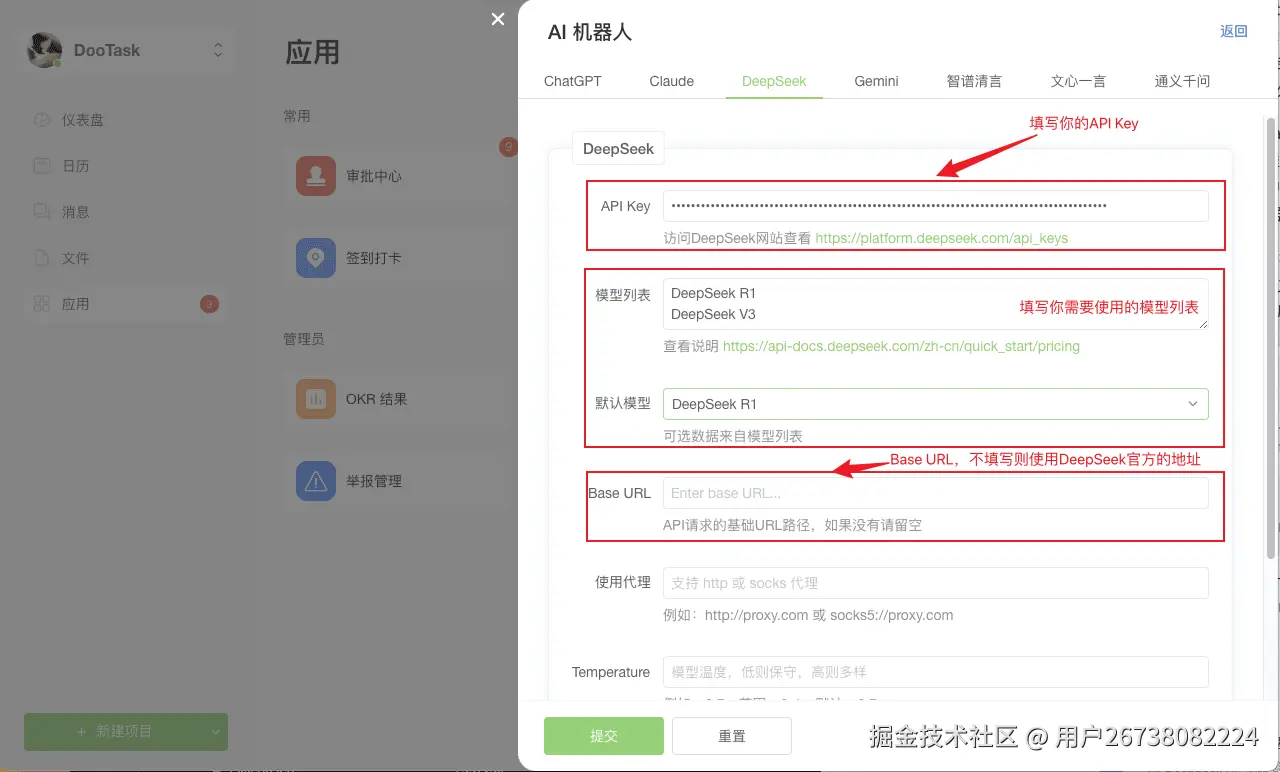Open the 审批中心 approval center app icon
Image resolution: width=1280 pixels, height=772 pixels.
point(316,176)
